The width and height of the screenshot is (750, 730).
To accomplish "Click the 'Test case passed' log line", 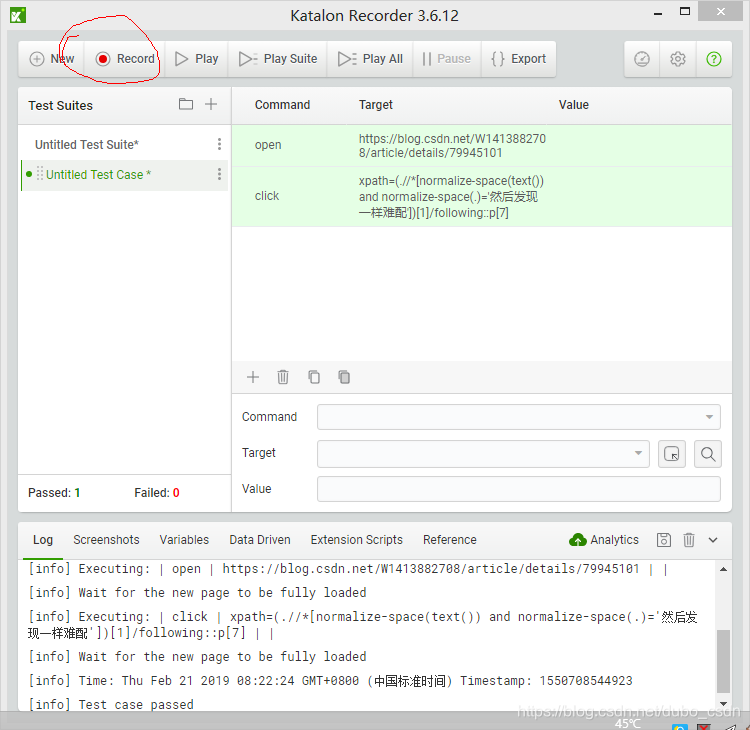I will [111, 704].
